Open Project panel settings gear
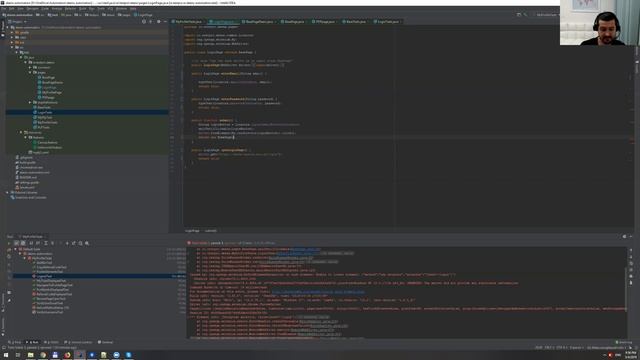This screenshot has width=640, height=360. pyautogui.click(x=158, y=22)
